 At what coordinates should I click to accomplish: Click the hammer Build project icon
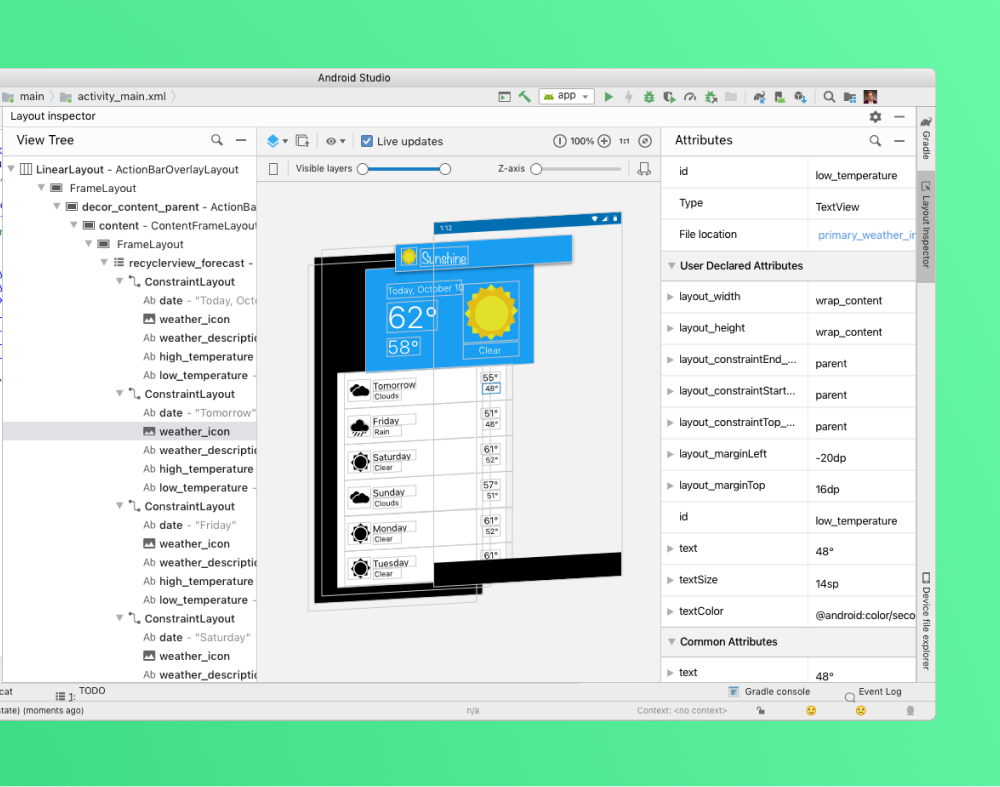(525, 97)
